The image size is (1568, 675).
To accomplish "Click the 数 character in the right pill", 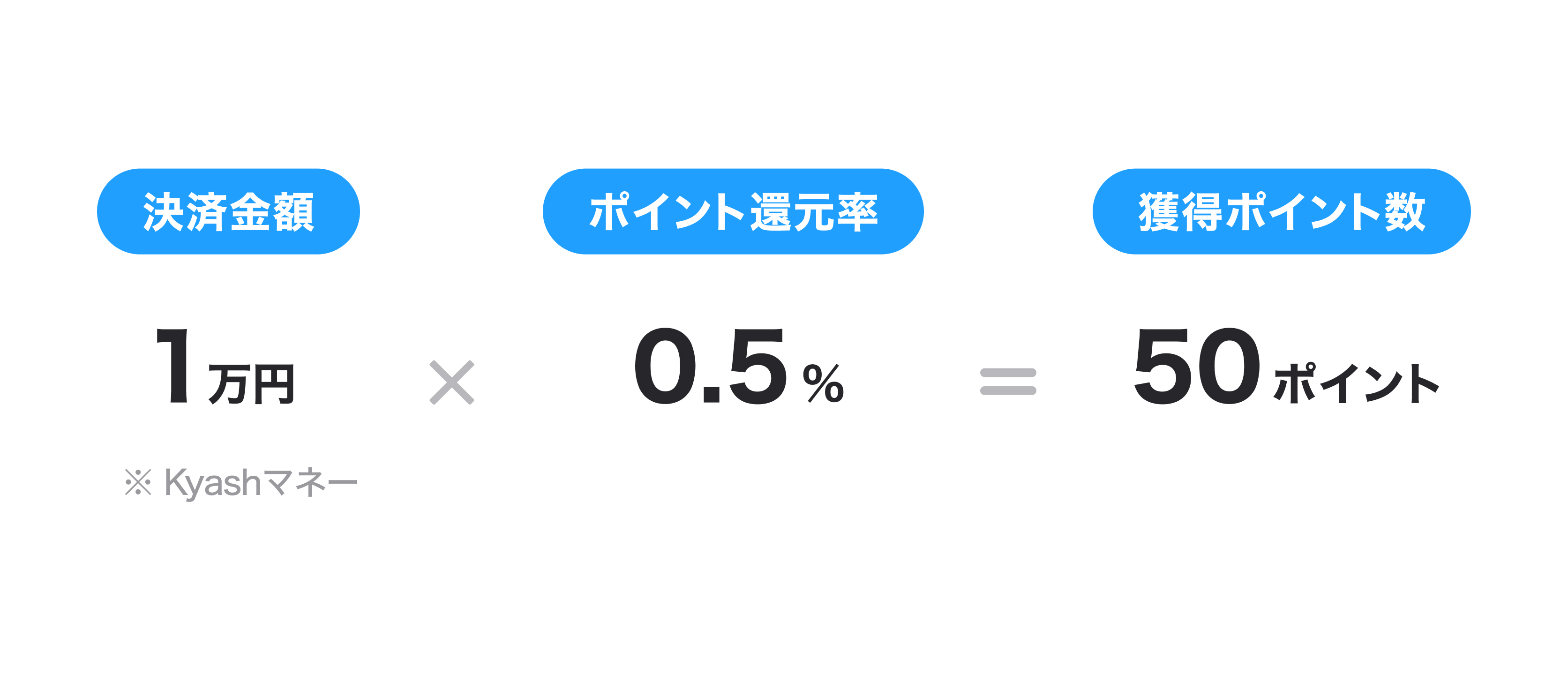I will click(1405, 212).
